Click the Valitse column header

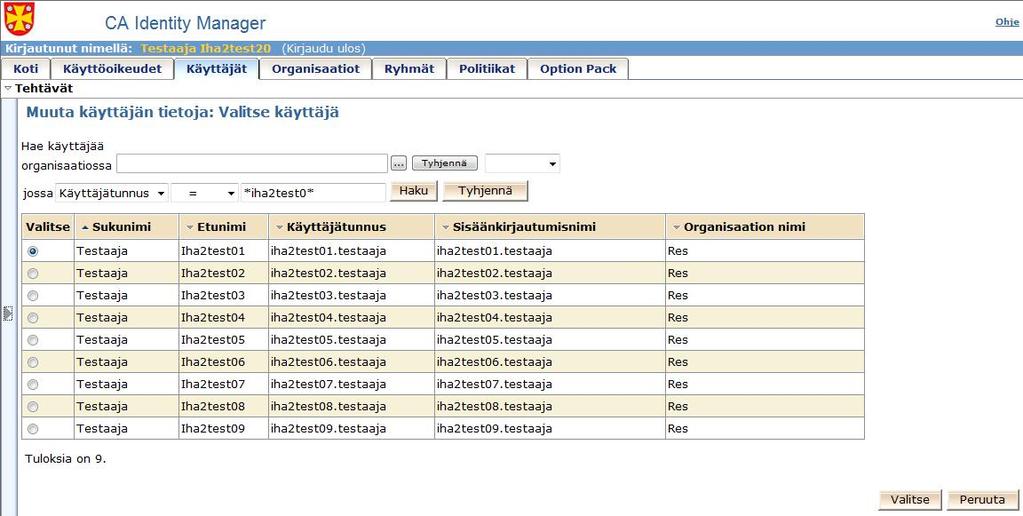point(48,227)
